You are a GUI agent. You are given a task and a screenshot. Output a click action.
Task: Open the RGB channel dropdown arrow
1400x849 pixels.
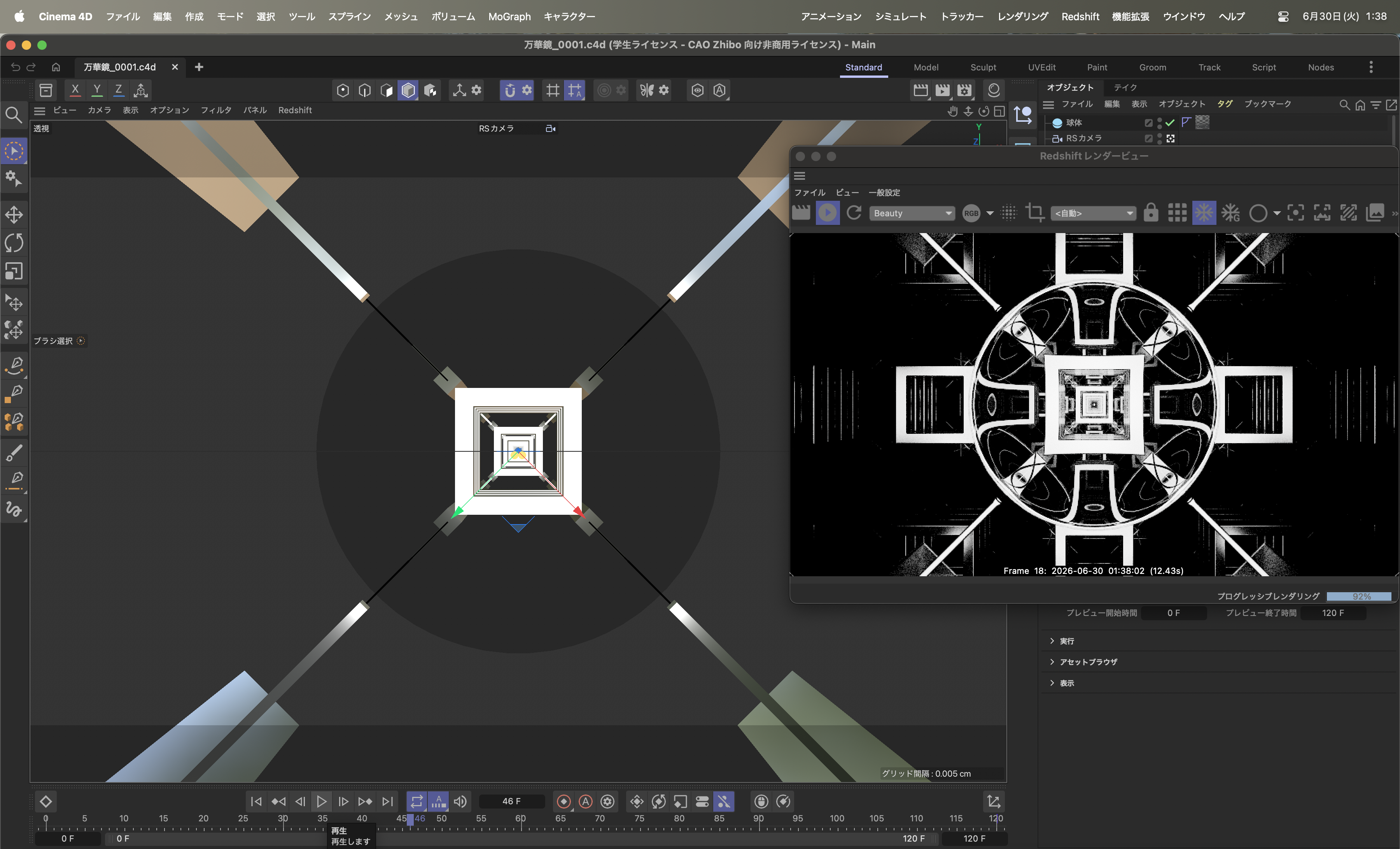(990, 213)
